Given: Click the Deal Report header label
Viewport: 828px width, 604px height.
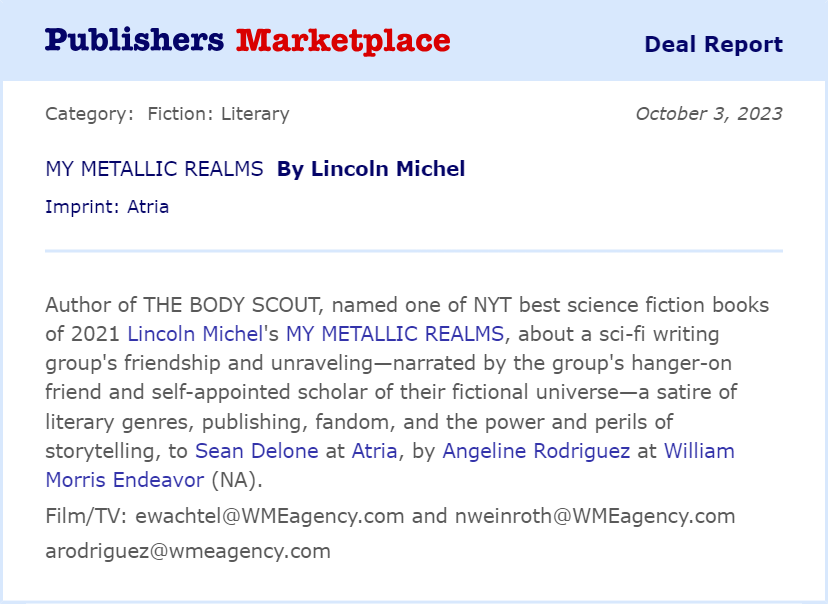Looking at the screenshot, I should 713,44.
